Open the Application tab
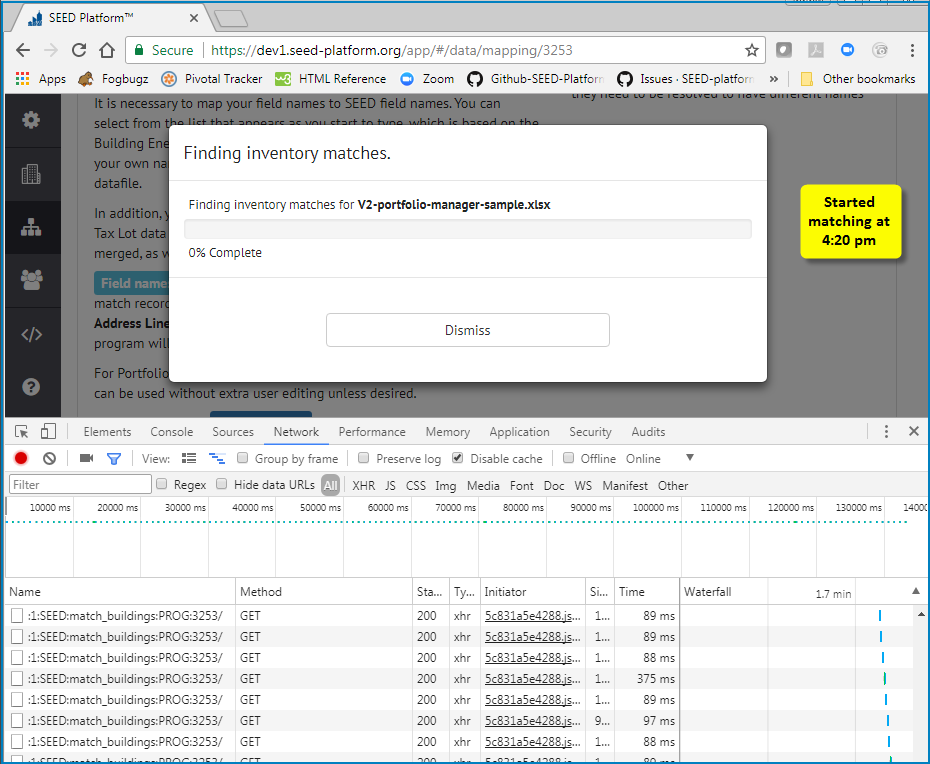Viewport: 930px width, 764px height. click(520, 432)
